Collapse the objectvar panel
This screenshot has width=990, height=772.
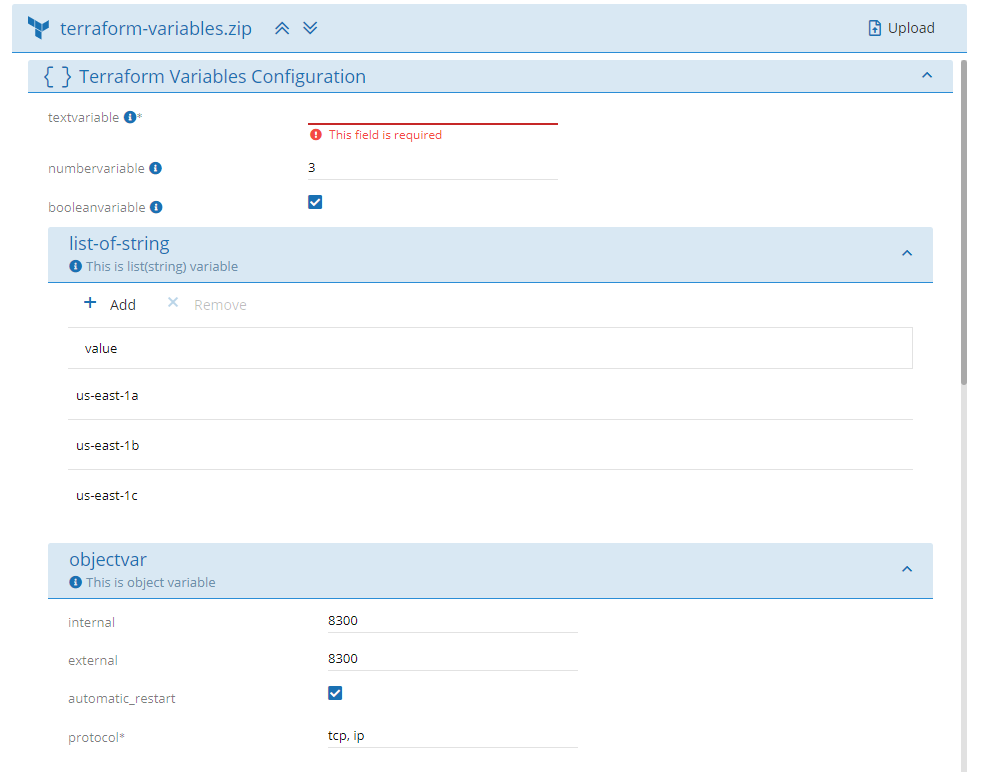[907, 569]
